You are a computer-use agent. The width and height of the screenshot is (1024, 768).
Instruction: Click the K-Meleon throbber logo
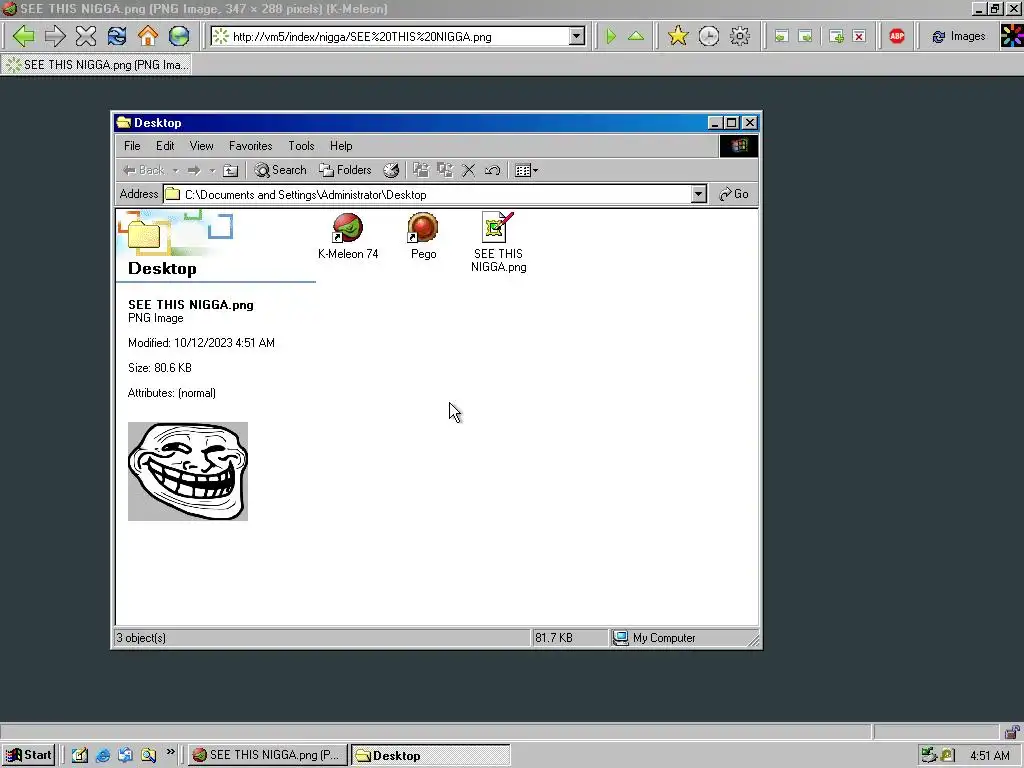1012,36
